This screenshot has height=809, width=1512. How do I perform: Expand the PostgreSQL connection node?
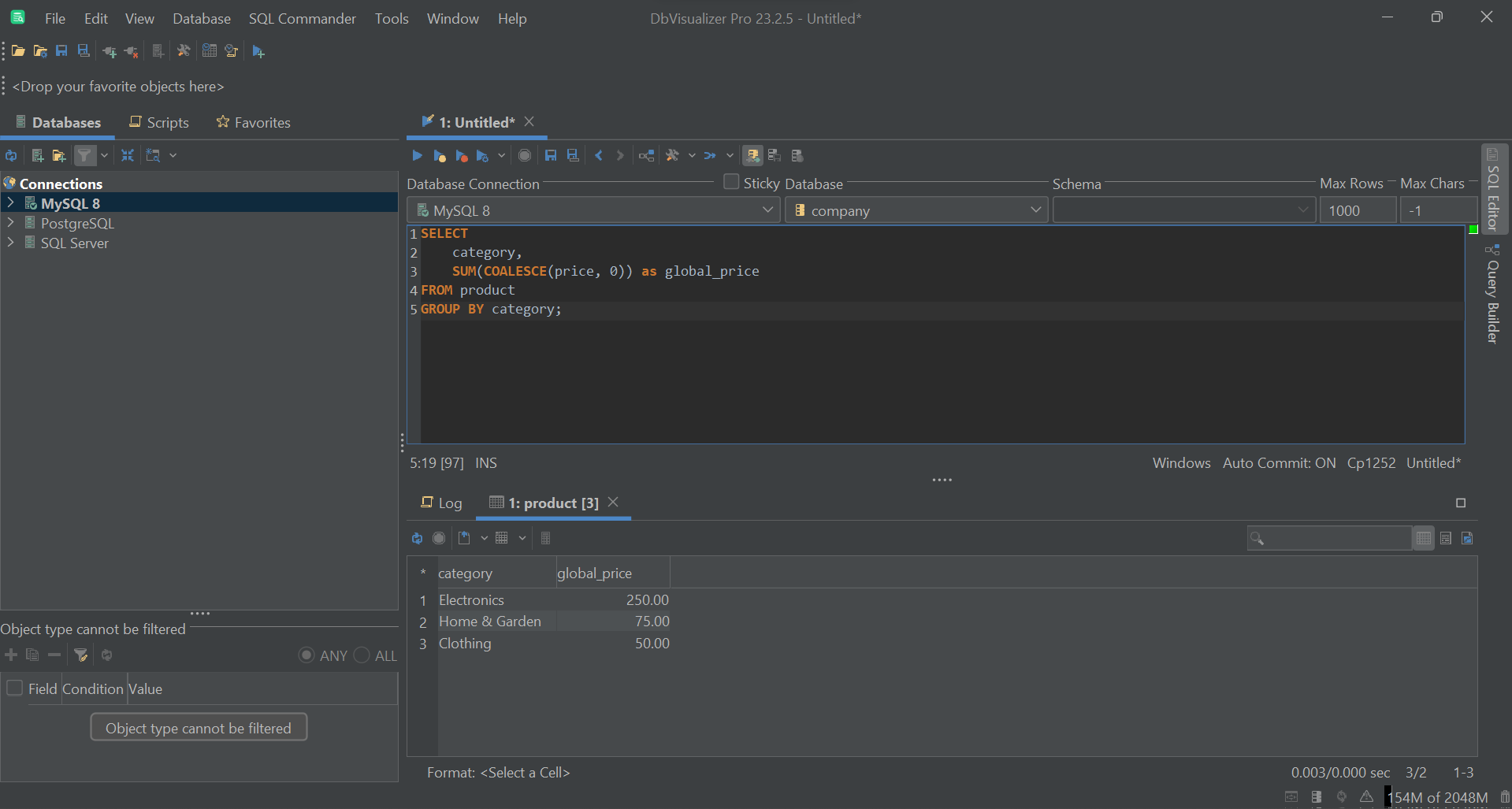point(11,223)
